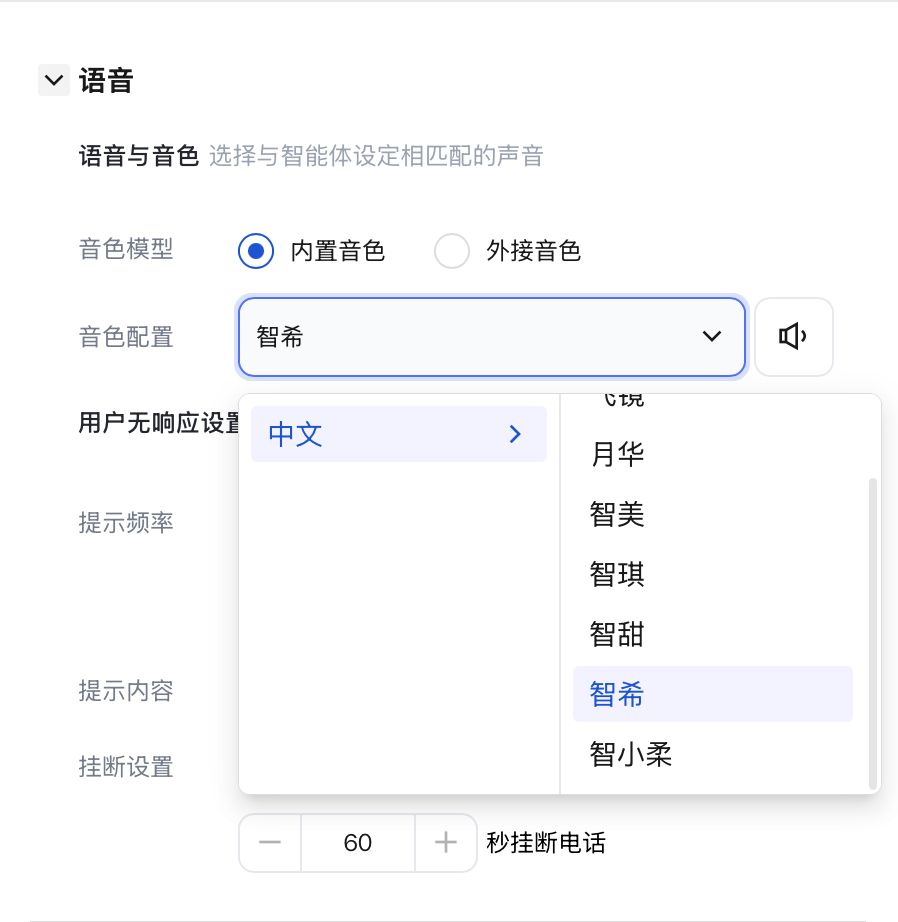Screen dimensions: 898x922
Task: Expand the 中文 language category
Action: [x=398, y=434]
